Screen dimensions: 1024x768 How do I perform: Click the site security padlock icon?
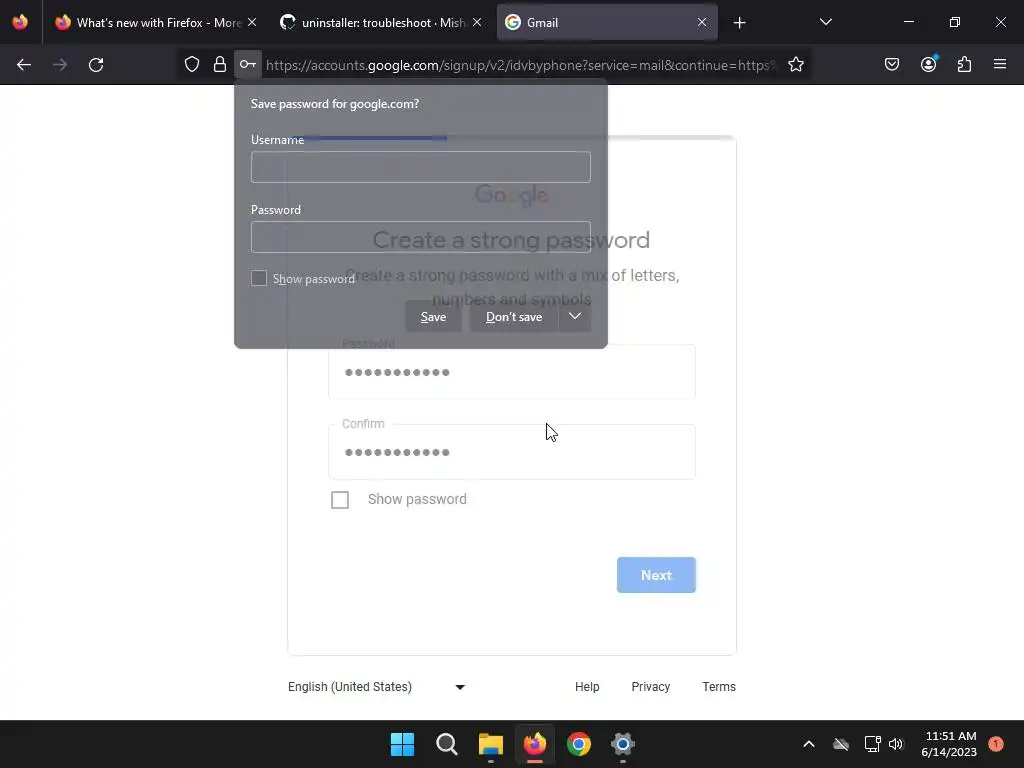coord(219,65)
